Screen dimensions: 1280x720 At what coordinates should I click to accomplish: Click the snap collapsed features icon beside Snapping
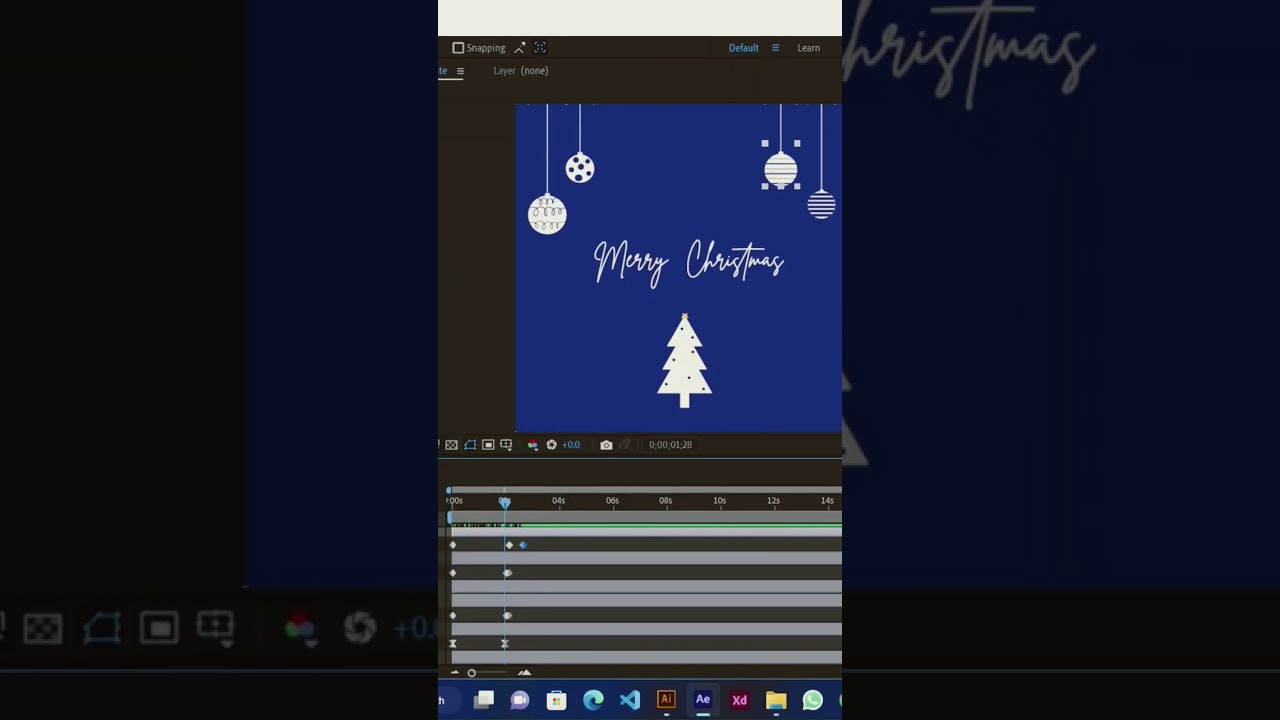(x=540, y=47)
